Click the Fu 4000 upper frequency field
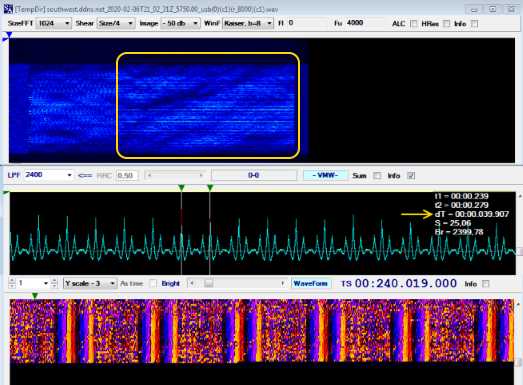 pyautogui.click(x=365, y=23)
